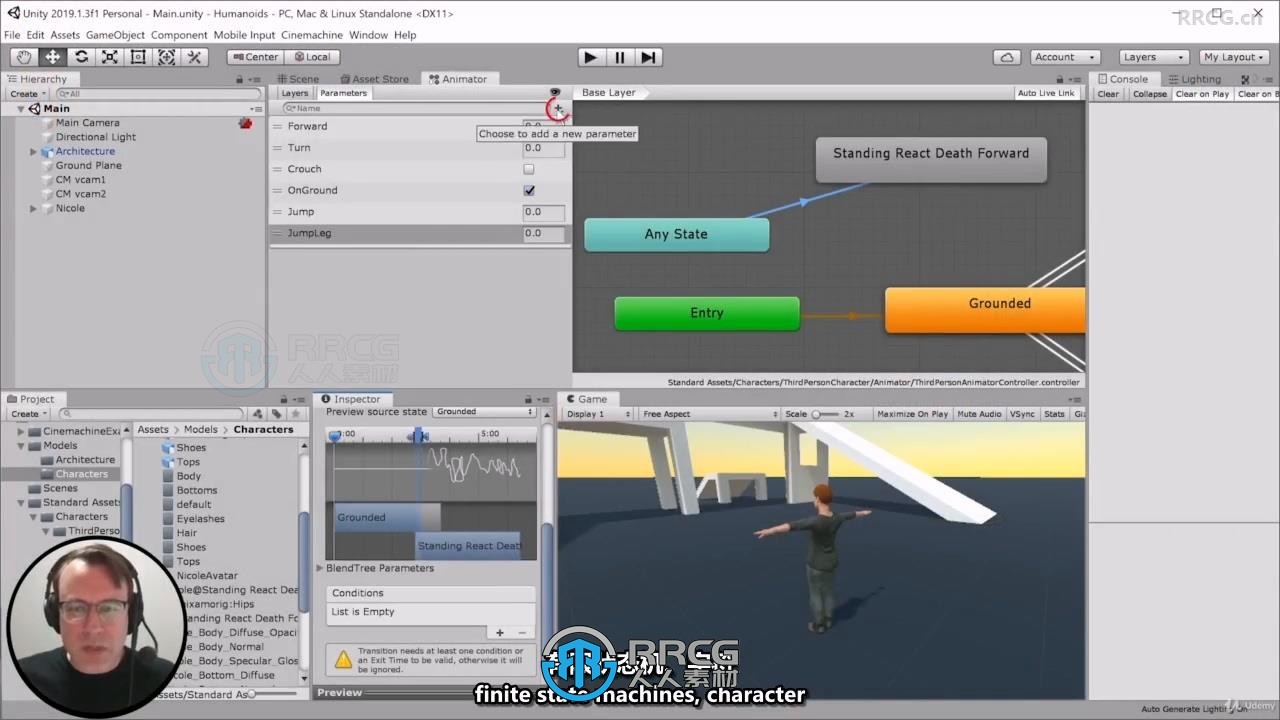The image size is (1280, 720).
Task: Click the Auto Live Link button
Action: (1046, 93)
